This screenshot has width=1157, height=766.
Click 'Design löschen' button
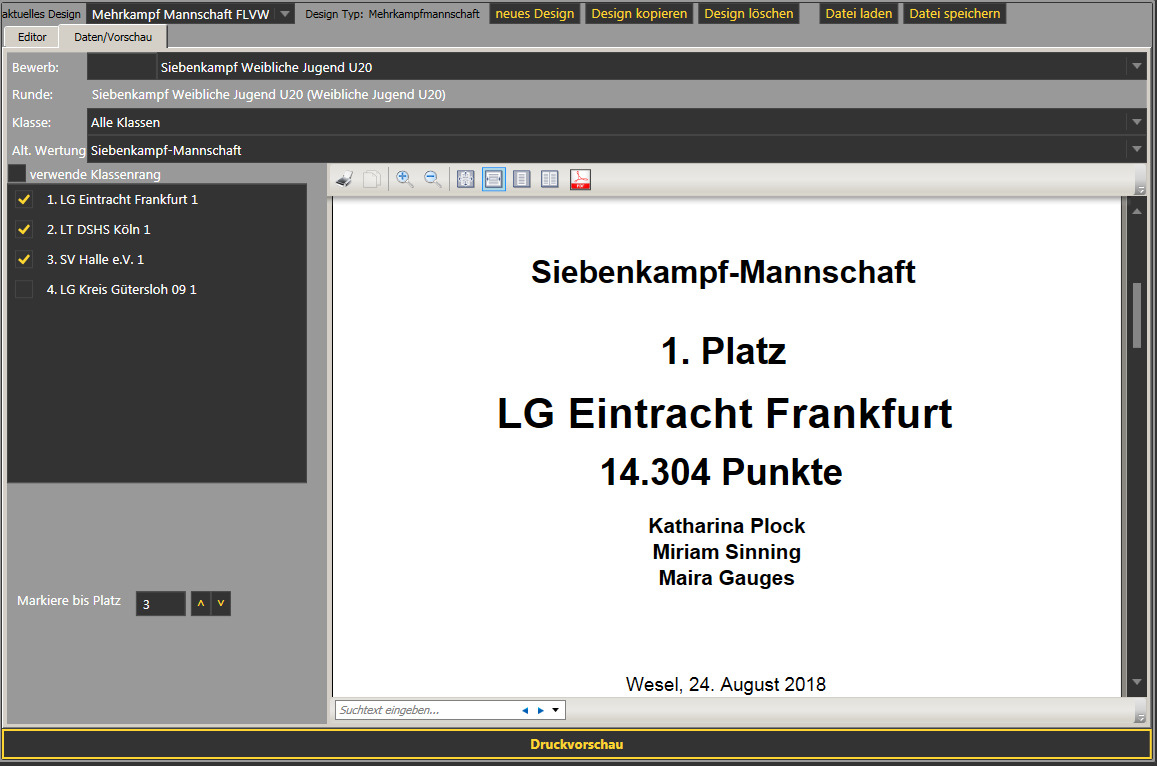[x=749, y=14]
